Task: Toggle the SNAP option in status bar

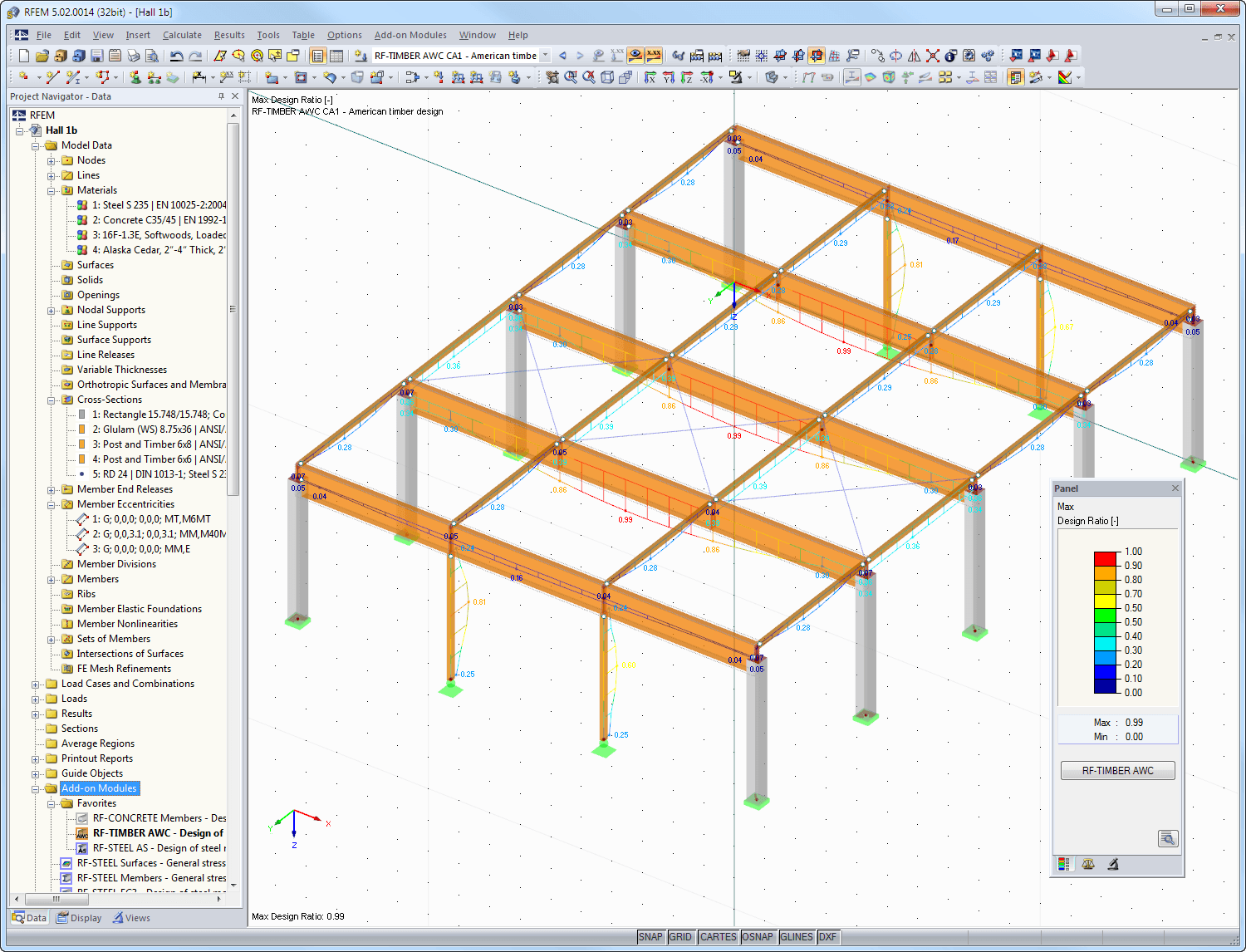Action: (x=651, y=936)
